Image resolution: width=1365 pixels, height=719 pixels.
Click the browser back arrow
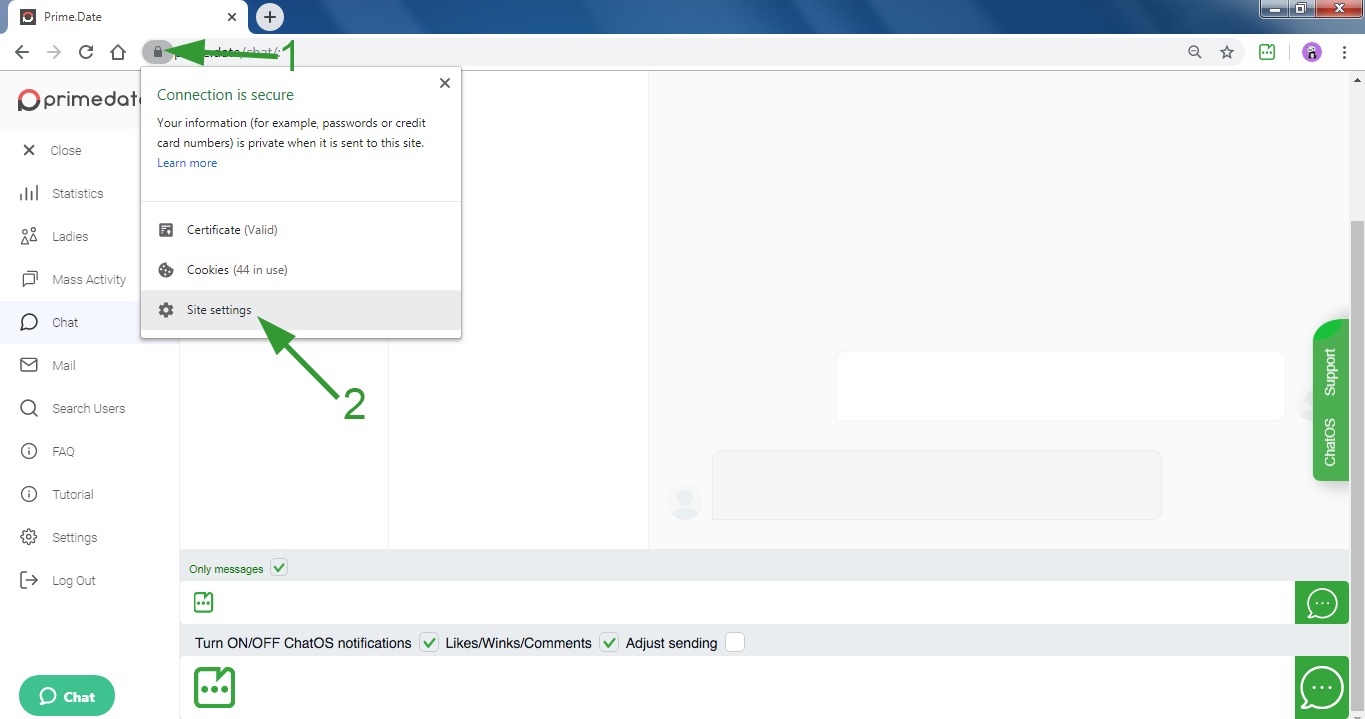click(22, 52)
